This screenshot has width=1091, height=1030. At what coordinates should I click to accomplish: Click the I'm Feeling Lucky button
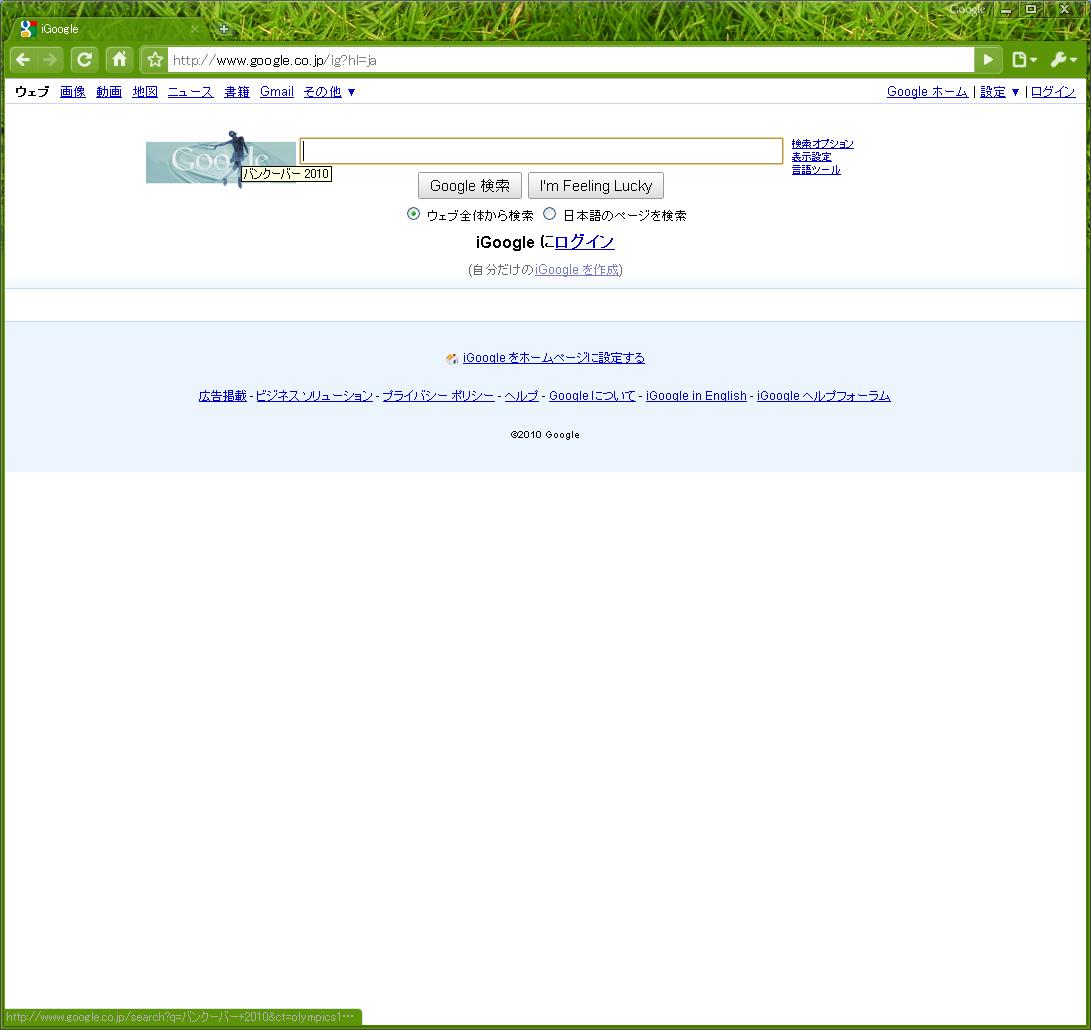pyautogui.click(x=596, y=186)
